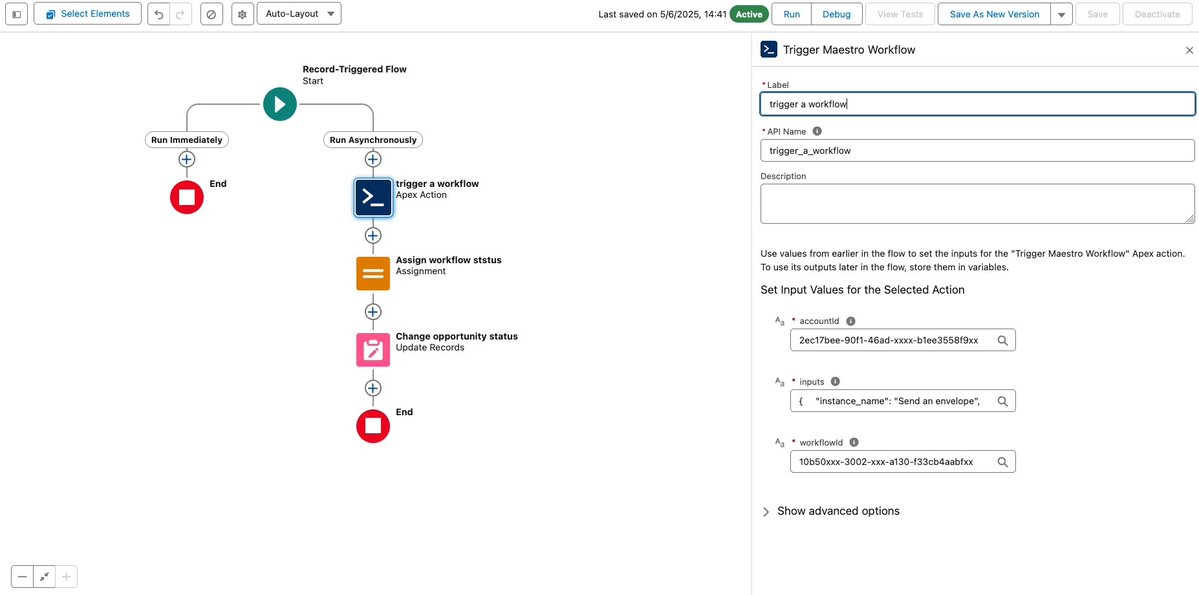Open the Save As New Version arrow menu
Viewport: 1199px width, 595px height.
1061,15
